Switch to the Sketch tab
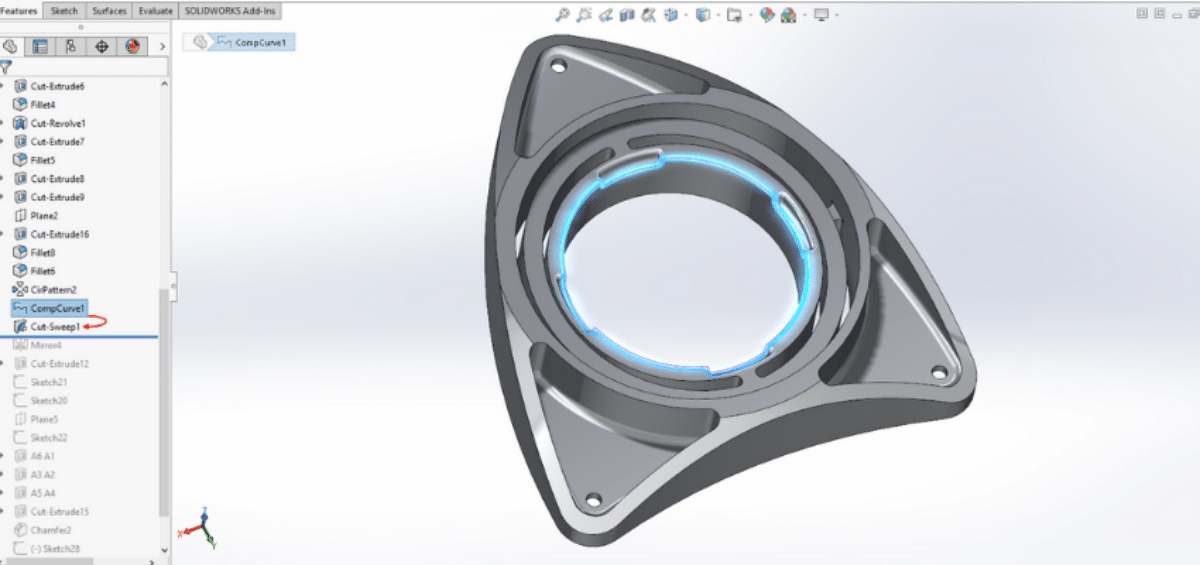The image size is (1200, 565). click(65, 10)
